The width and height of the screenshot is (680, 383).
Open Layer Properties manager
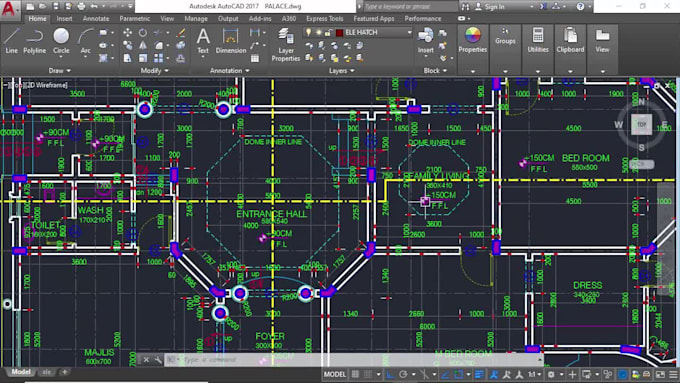point(285,44)
